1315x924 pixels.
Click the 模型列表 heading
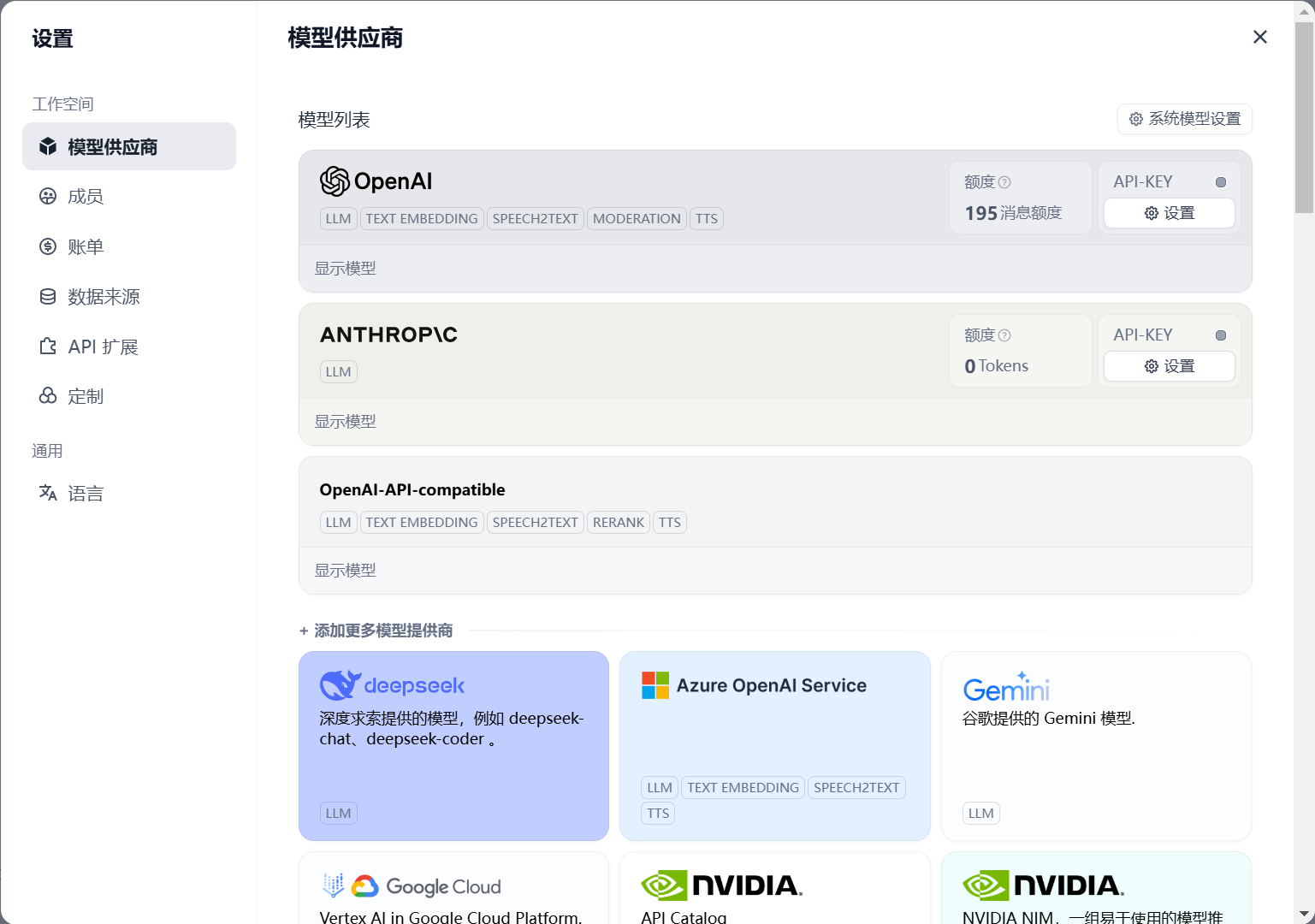(335, 120)
